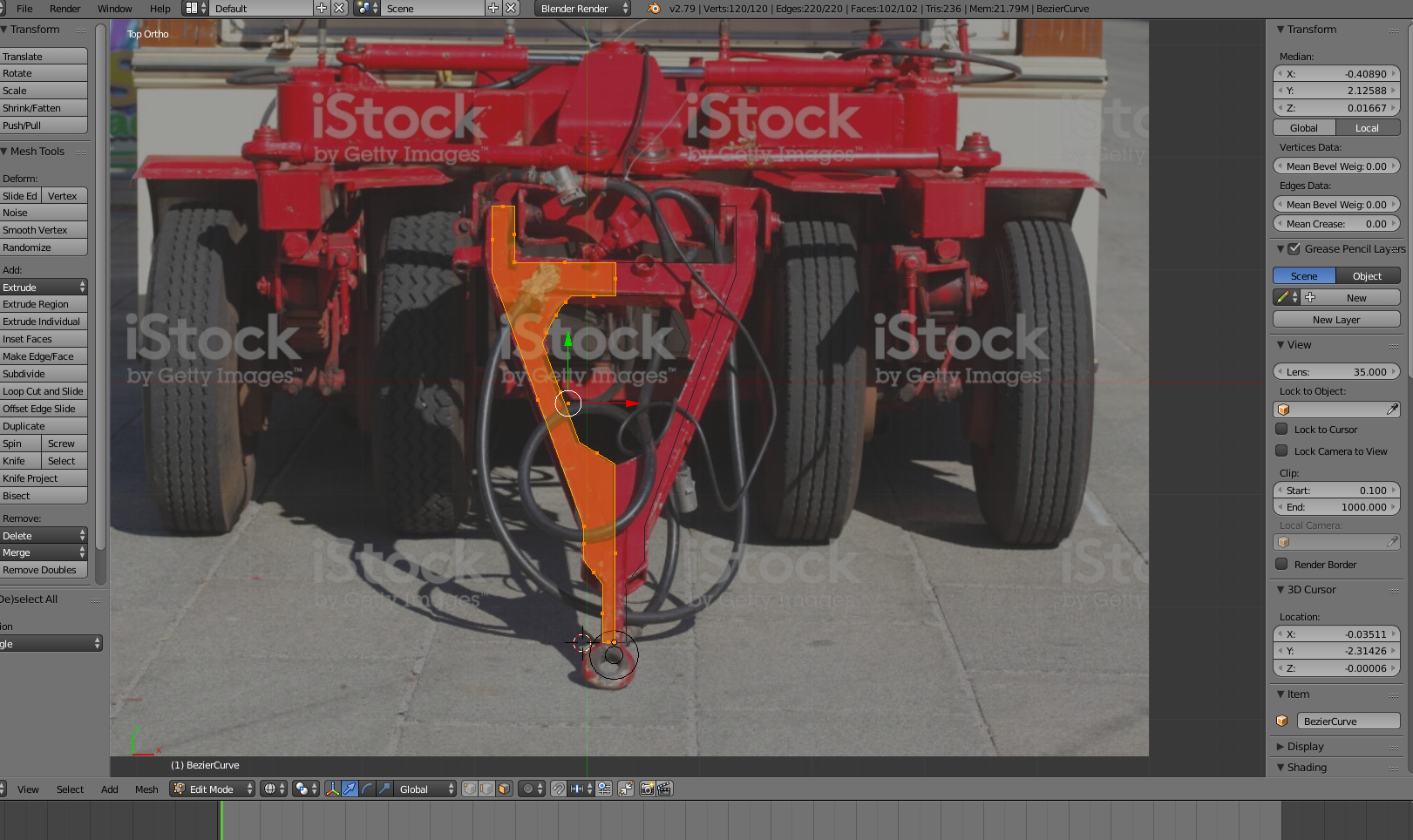Enable the translate manipulator arrow
Image resolution: width=1413 pixels, height=840 pixels.
point(350,789)
